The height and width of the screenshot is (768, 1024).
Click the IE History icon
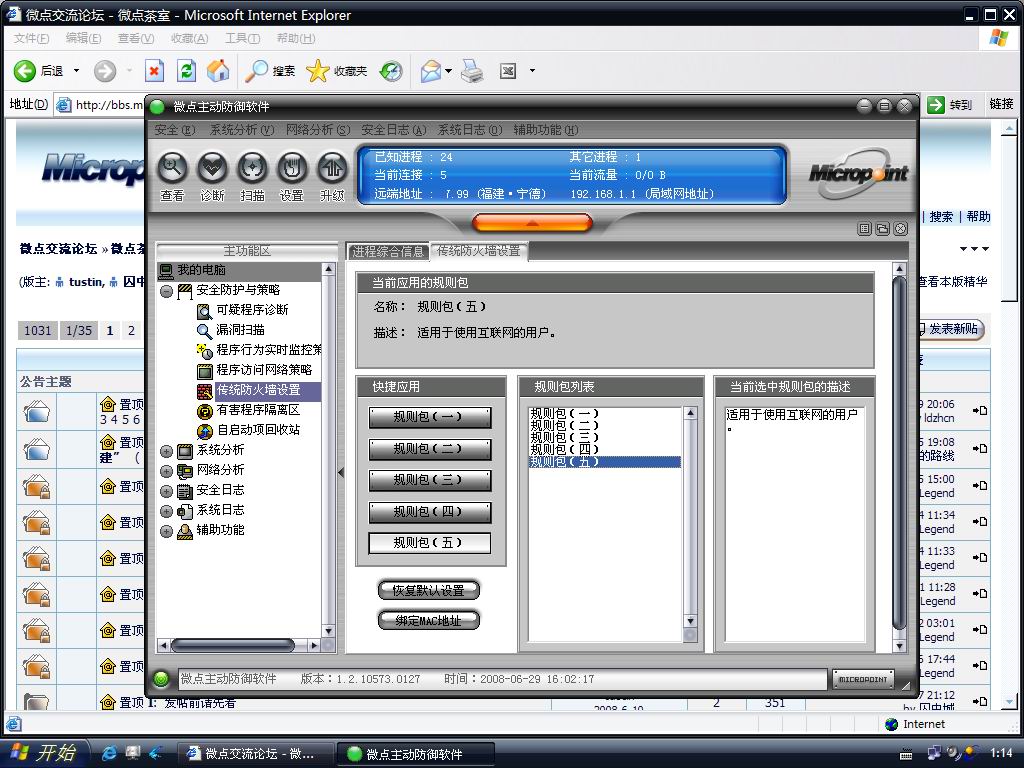pos(392,71)
